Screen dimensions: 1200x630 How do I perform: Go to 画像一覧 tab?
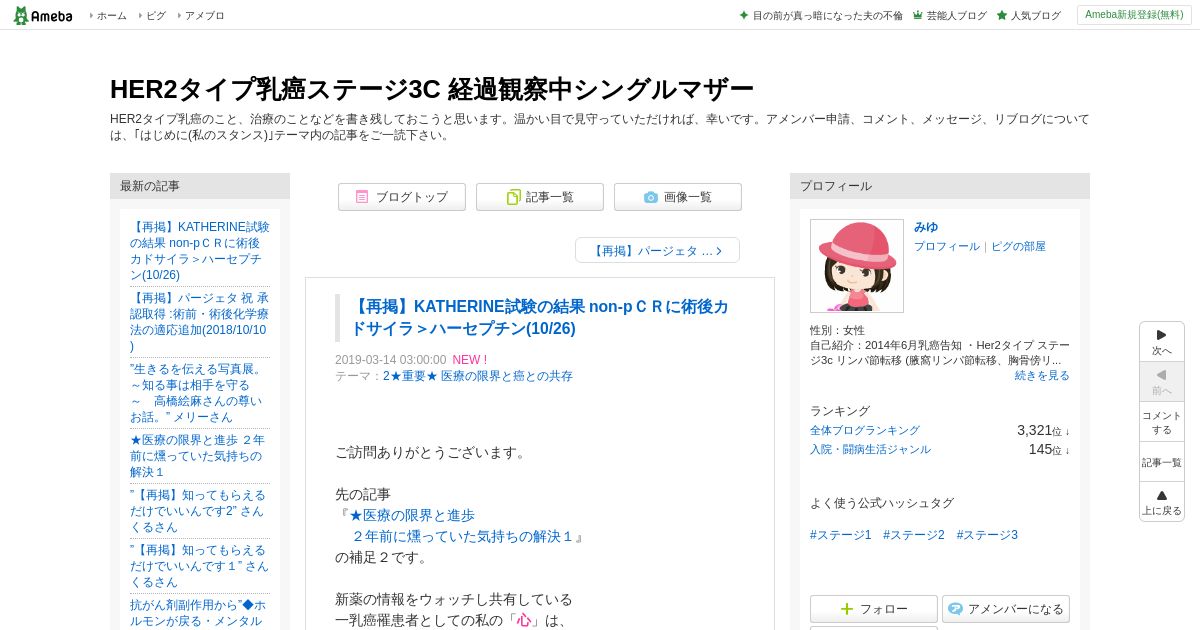pos(678,197)
